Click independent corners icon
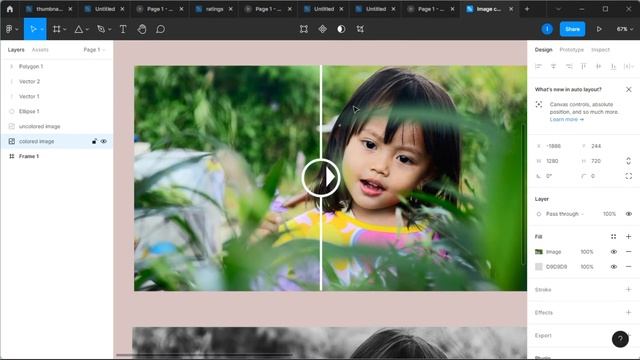Screen dimensions: 640x360 629,176
